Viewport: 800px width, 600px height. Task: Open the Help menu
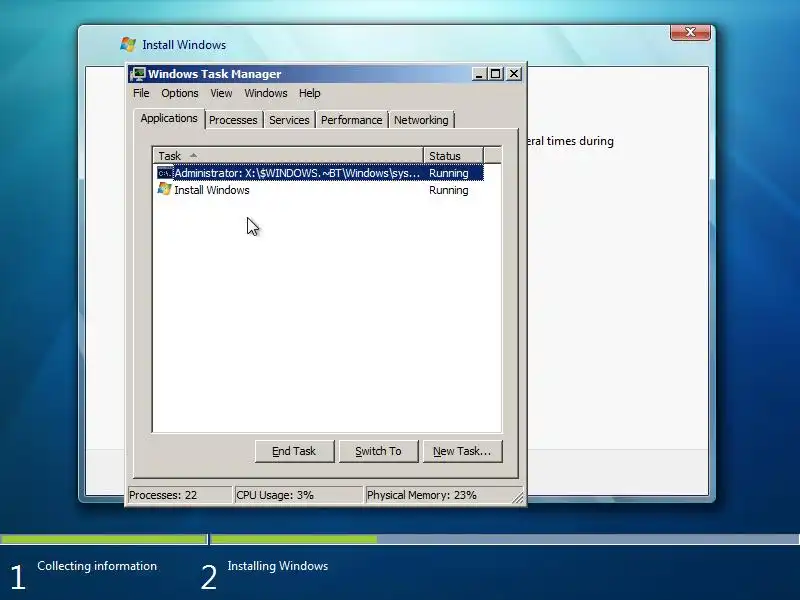pyautogui.click(x=310, y=93)
